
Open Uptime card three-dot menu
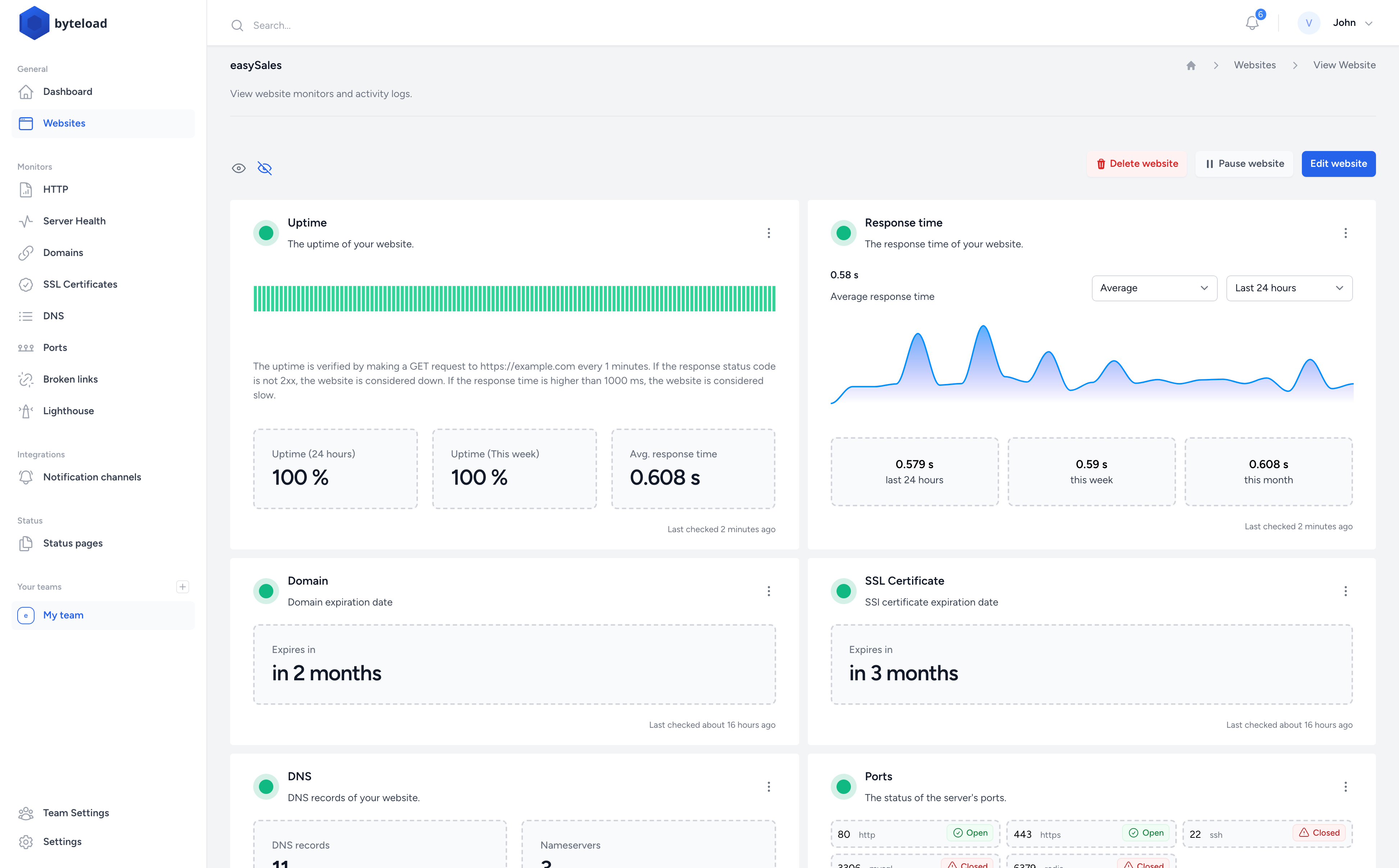coord(769,233)
